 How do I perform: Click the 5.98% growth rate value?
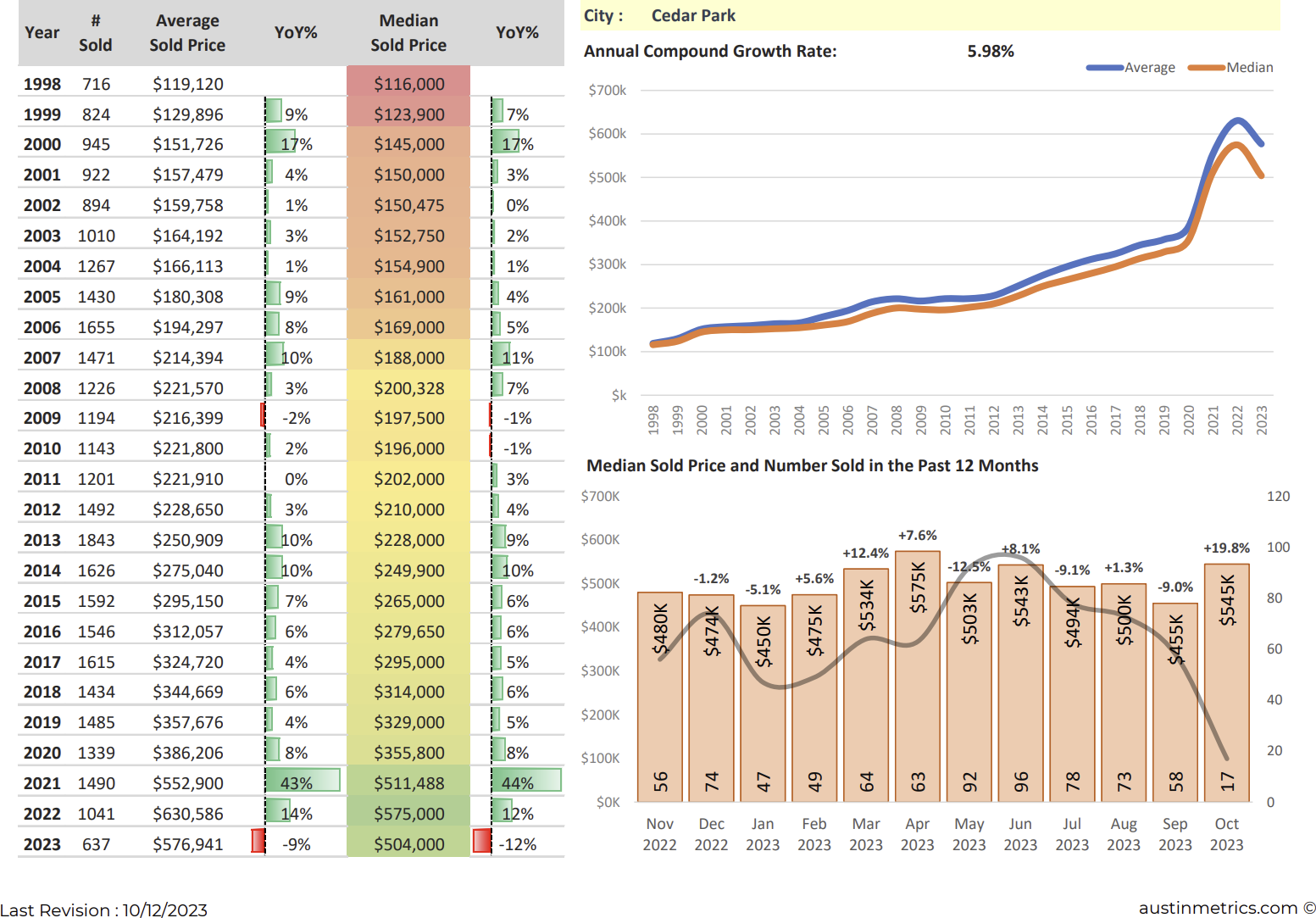pos(990,51)
